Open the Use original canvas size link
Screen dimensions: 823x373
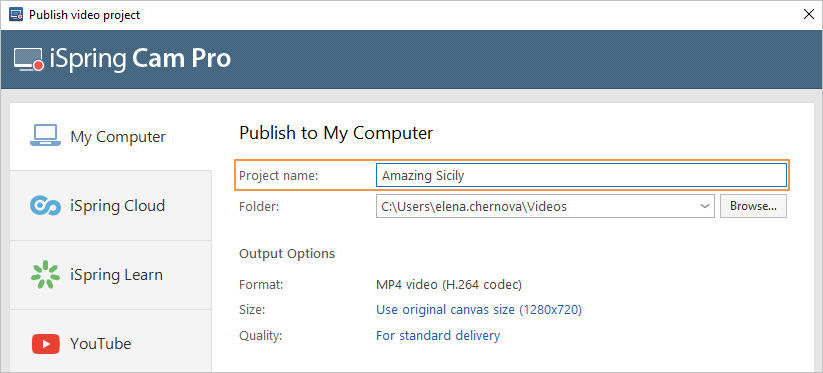479,310
